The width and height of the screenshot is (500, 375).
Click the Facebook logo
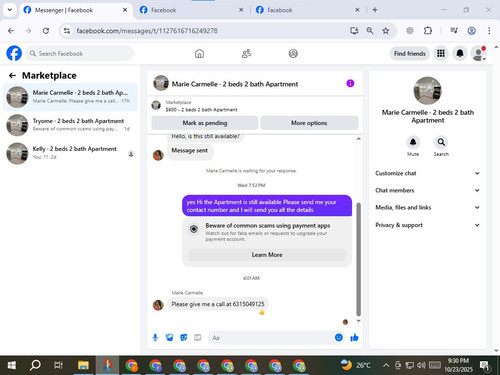coord(14,53)
